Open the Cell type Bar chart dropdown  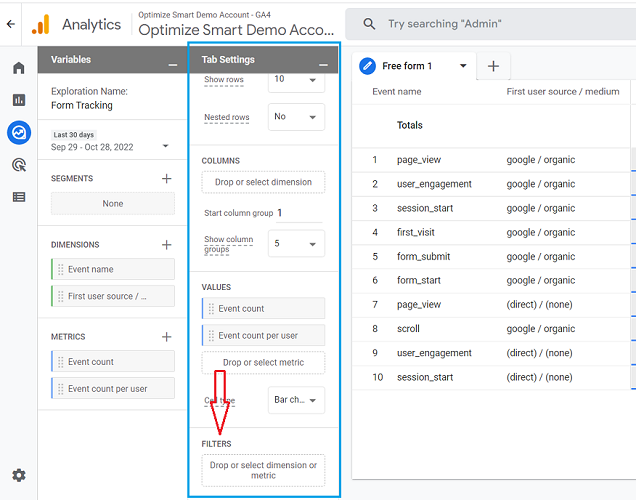click(x=297, y=400)
